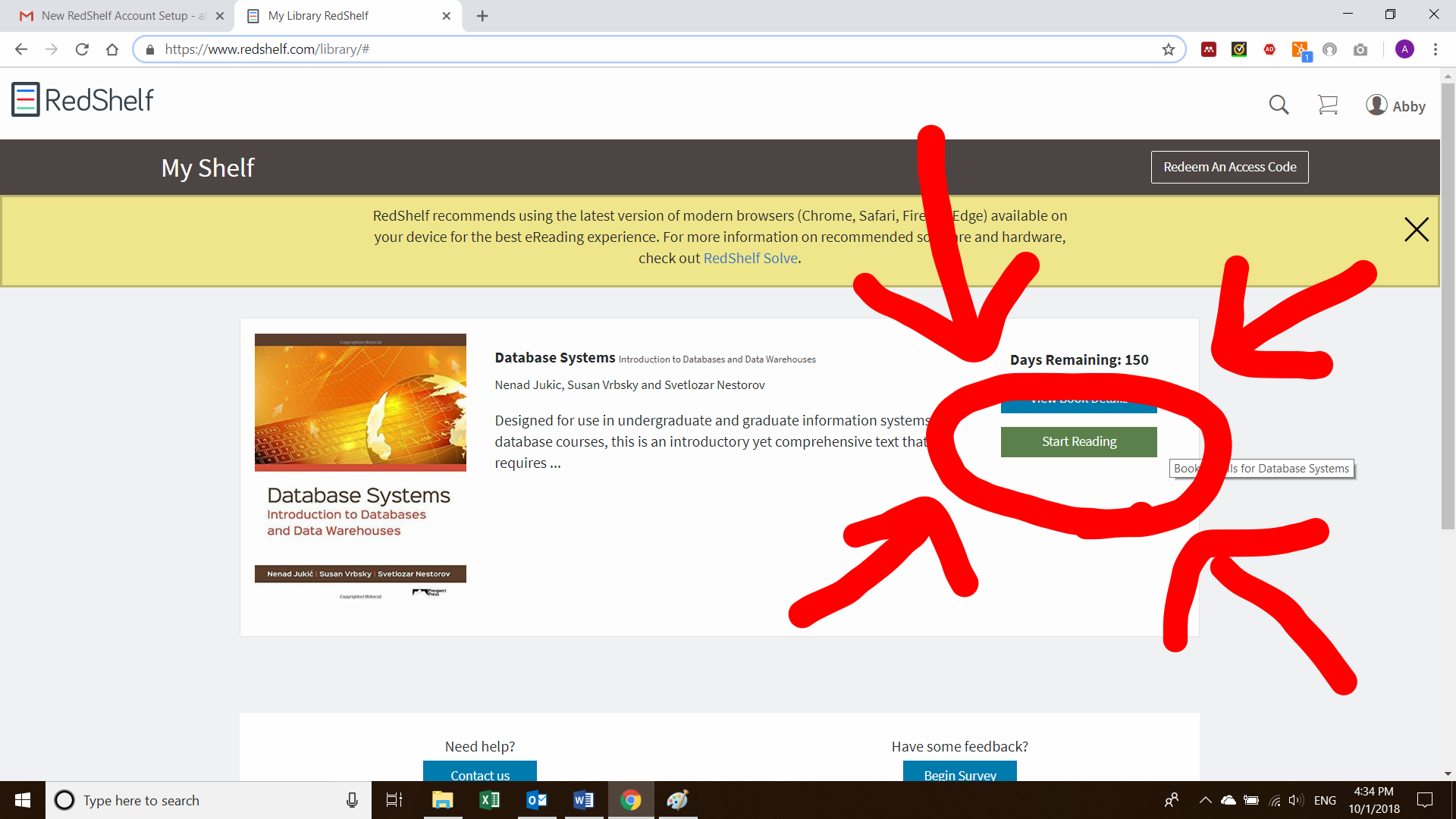
Task: Click the grey circular extension icon
Action: point(1329,49)
